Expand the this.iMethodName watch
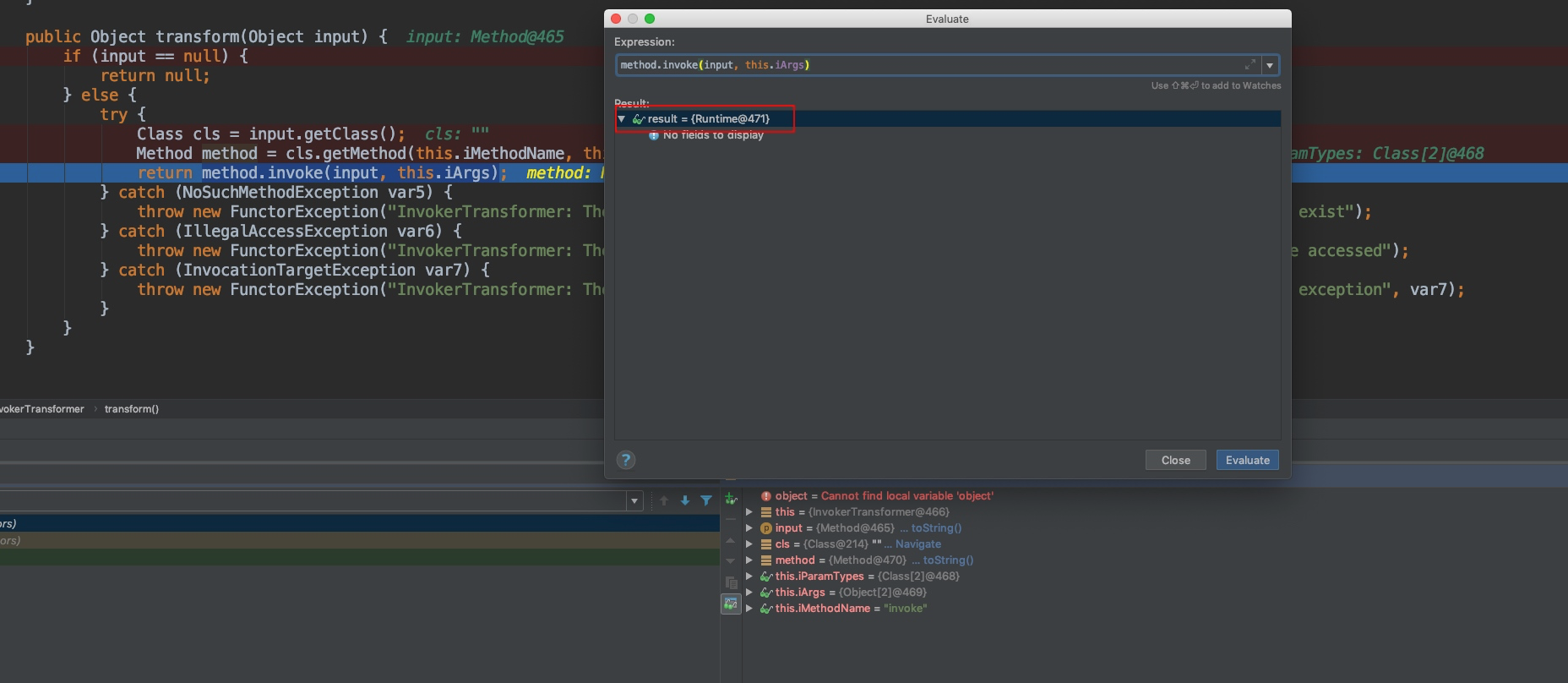This screenshot has width=1568, height=683. pyautogui.click(x=749, y=609)
